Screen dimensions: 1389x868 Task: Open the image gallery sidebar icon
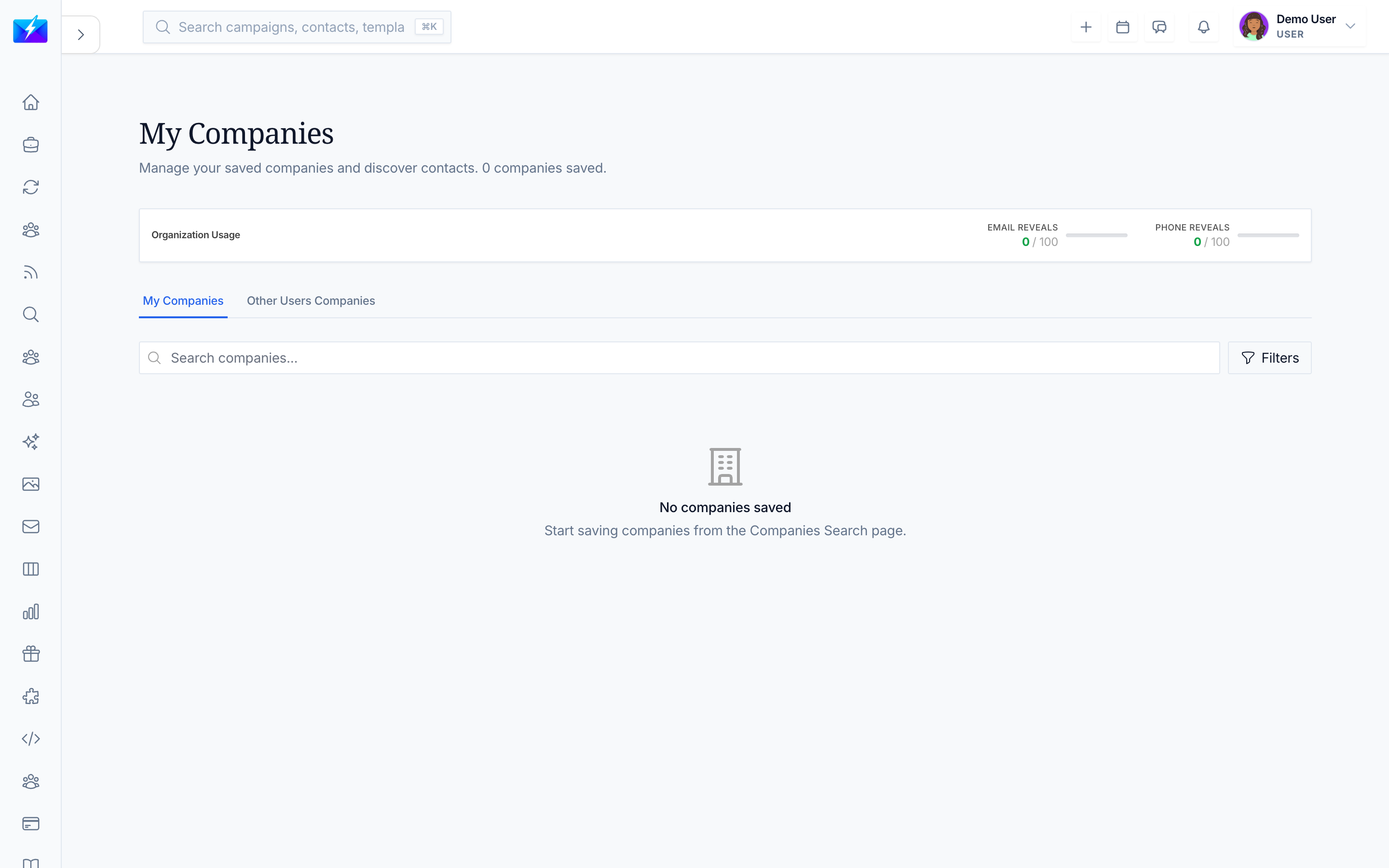pyautogui.click(x=31, y=484)
